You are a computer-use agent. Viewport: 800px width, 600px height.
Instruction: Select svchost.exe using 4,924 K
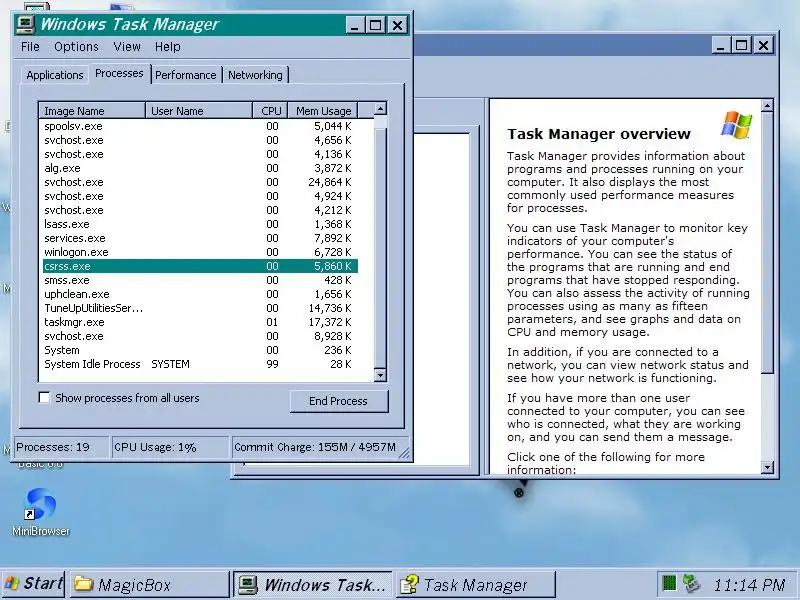pyautogui.click(x=200, y=196)
